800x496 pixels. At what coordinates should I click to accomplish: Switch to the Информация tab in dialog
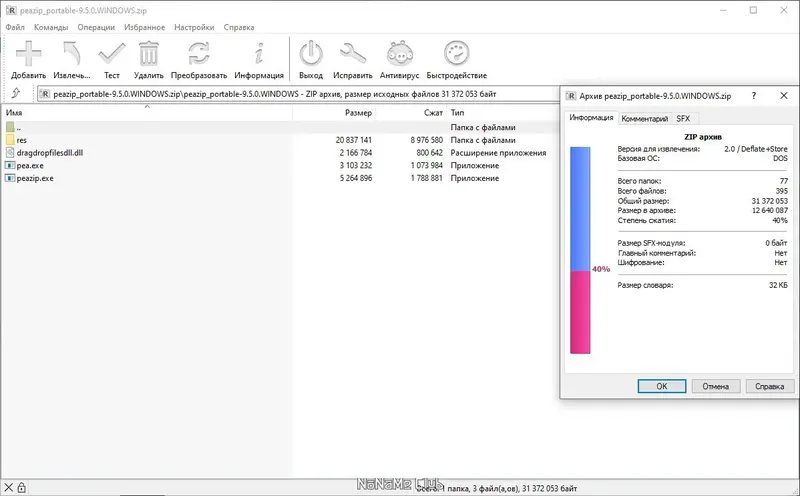(x=591, y=118)
